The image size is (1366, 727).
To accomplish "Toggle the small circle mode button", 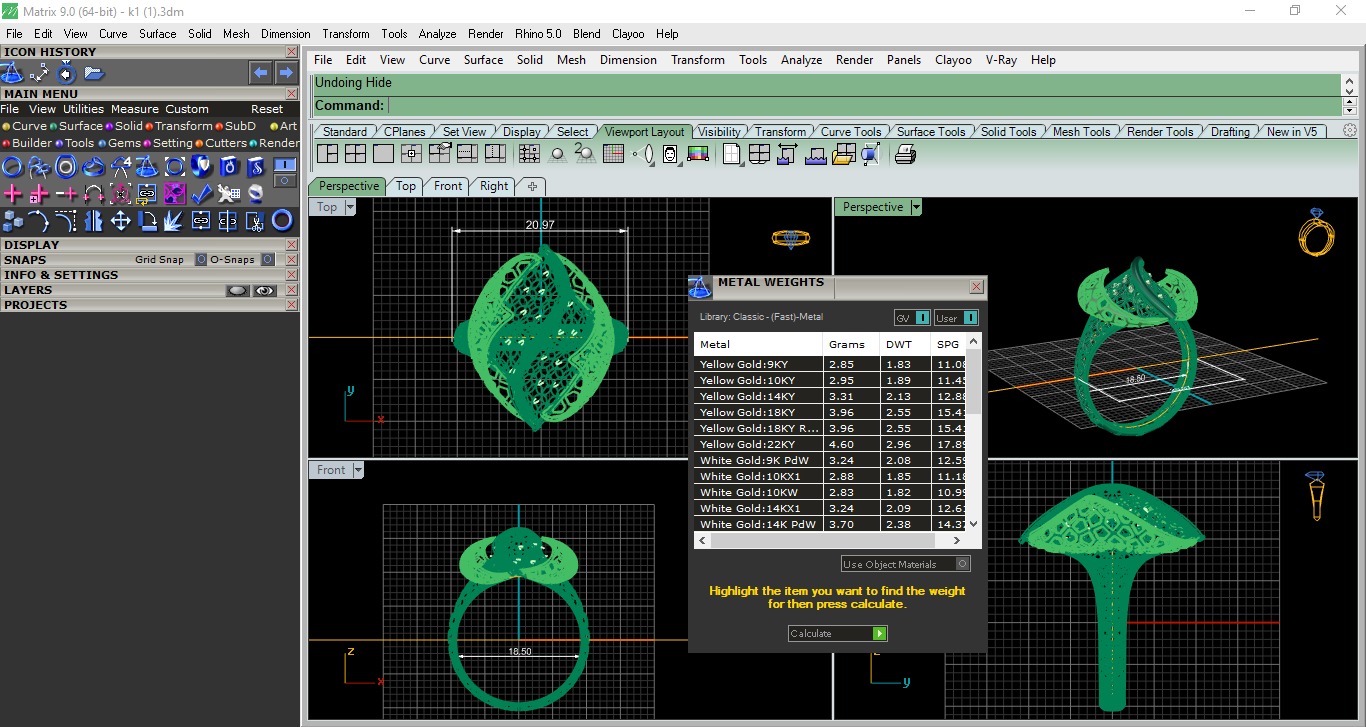I will (285, 182).
